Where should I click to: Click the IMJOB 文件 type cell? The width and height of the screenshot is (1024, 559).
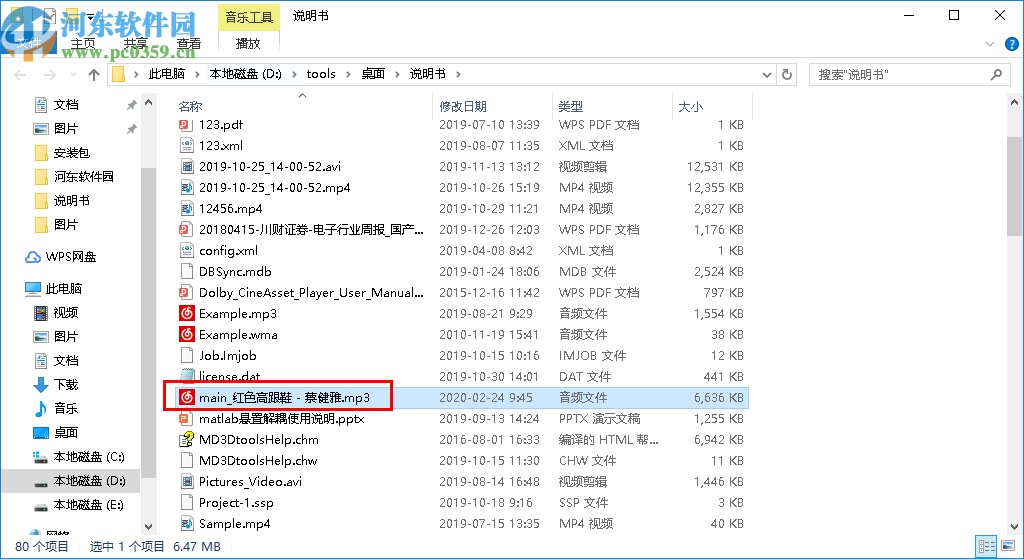(592, 356)
